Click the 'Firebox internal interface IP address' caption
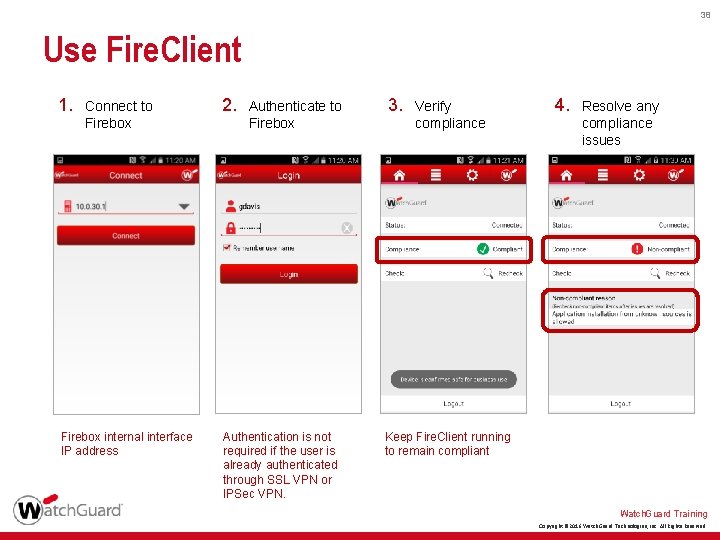 point(127,444)
